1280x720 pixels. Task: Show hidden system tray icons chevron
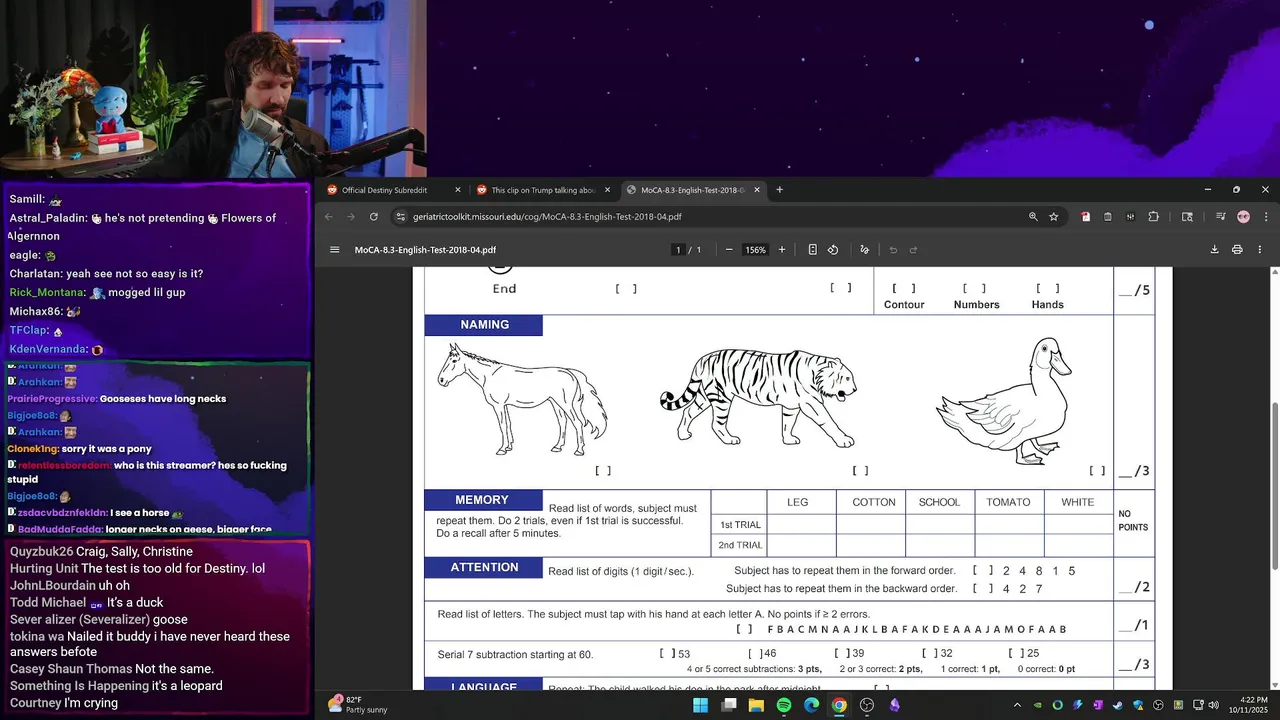point(1017,705)
